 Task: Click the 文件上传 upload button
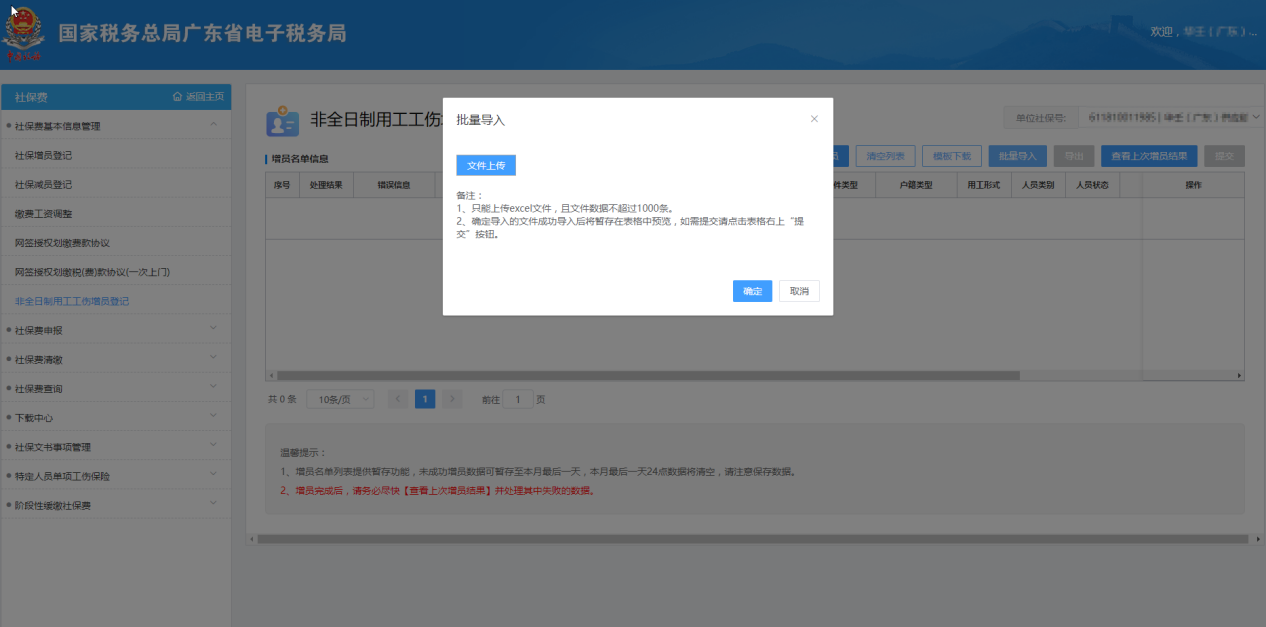[x=486, y=166]
